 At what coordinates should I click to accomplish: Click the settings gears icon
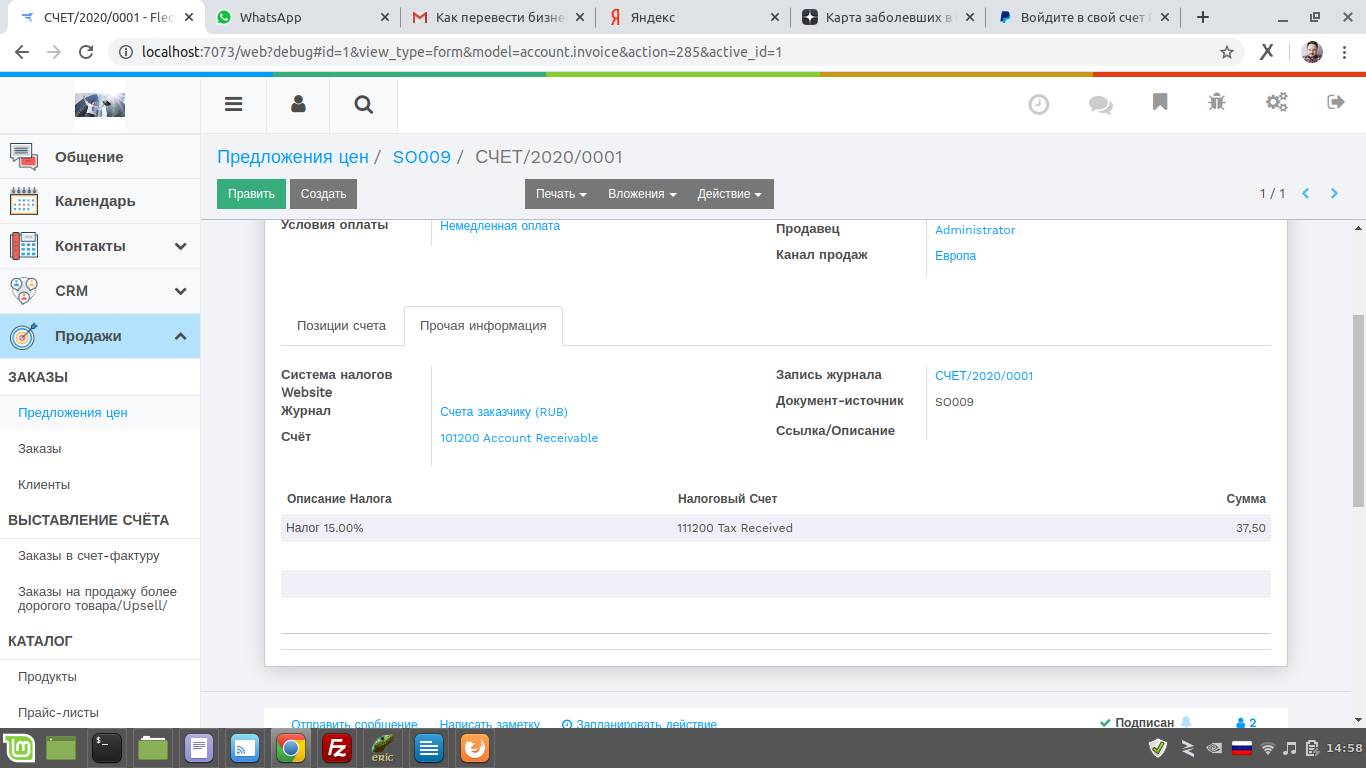click(x=1277, y=102)
